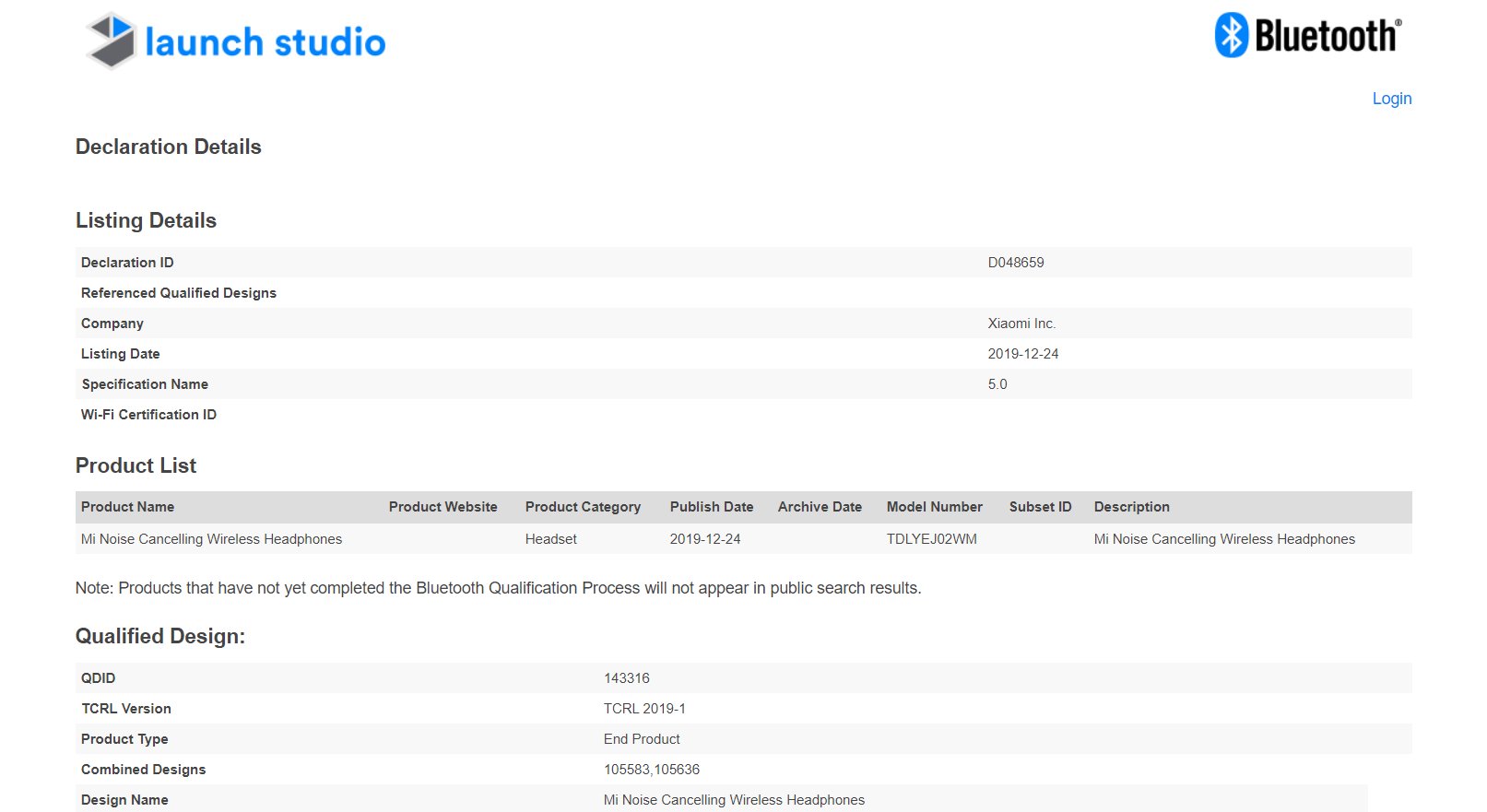Click the Referenced Qualified Designs label
Screen dimensions: 1487x812
(179, 293)
